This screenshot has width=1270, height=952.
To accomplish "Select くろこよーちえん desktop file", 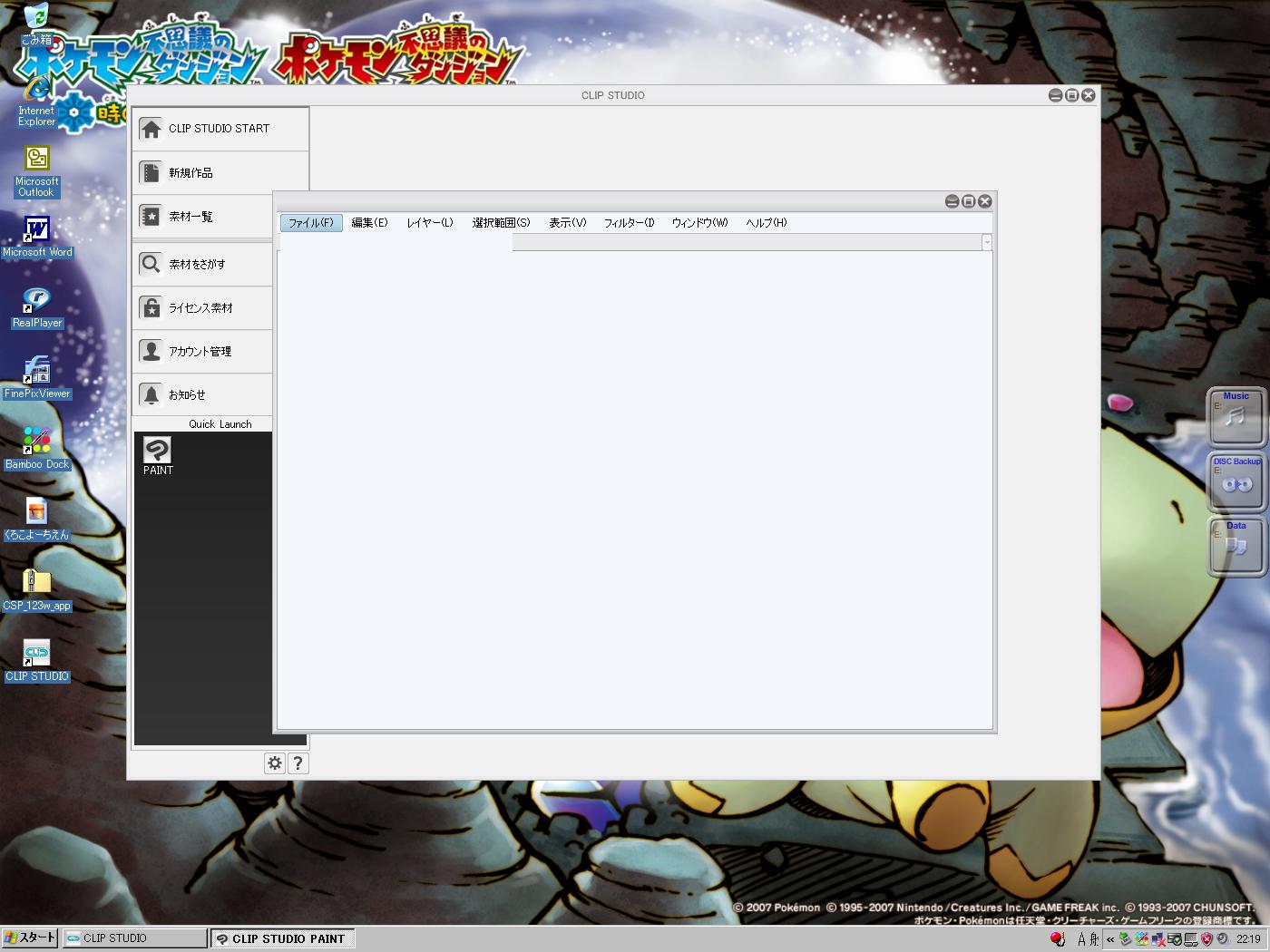I will [36, 520].
